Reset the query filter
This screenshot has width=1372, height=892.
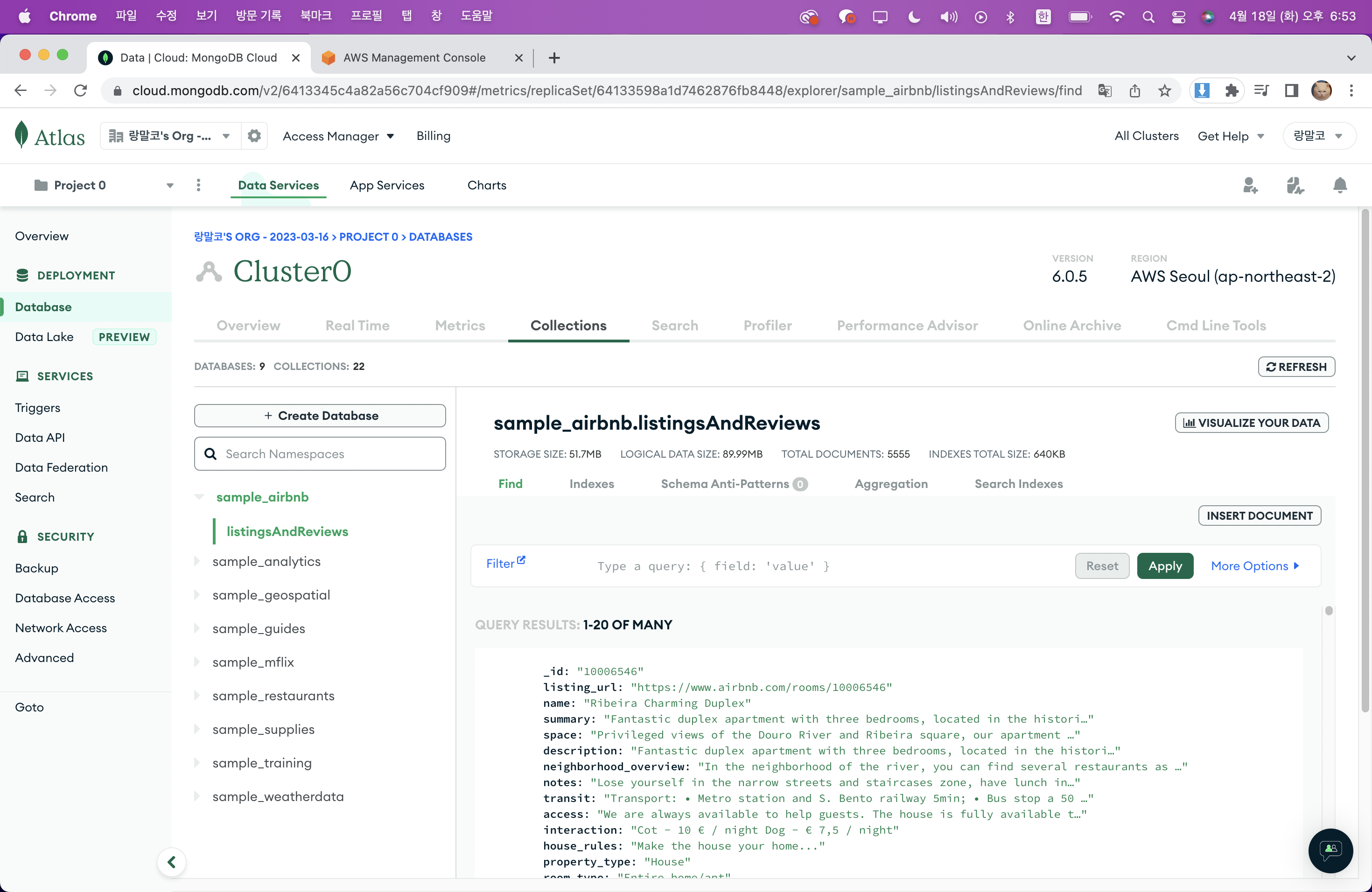[x=1102, y=566]
